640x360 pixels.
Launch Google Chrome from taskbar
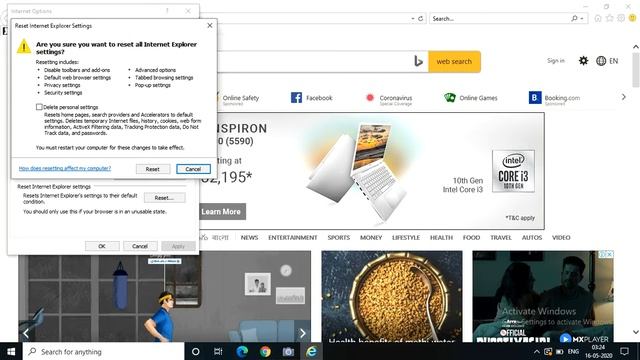click(265, 351)
